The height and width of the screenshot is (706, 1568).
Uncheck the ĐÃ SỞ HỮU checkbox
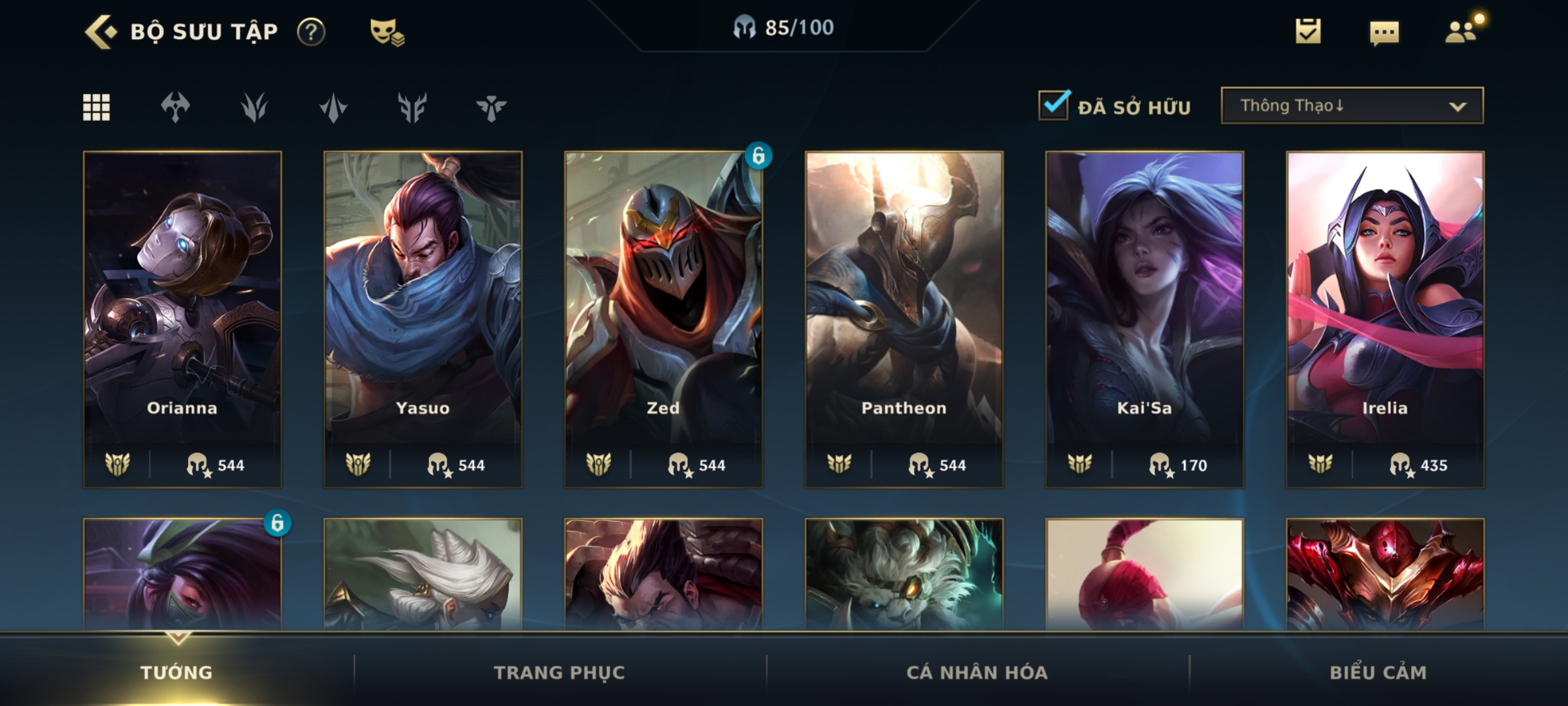tap(1054, 105)
